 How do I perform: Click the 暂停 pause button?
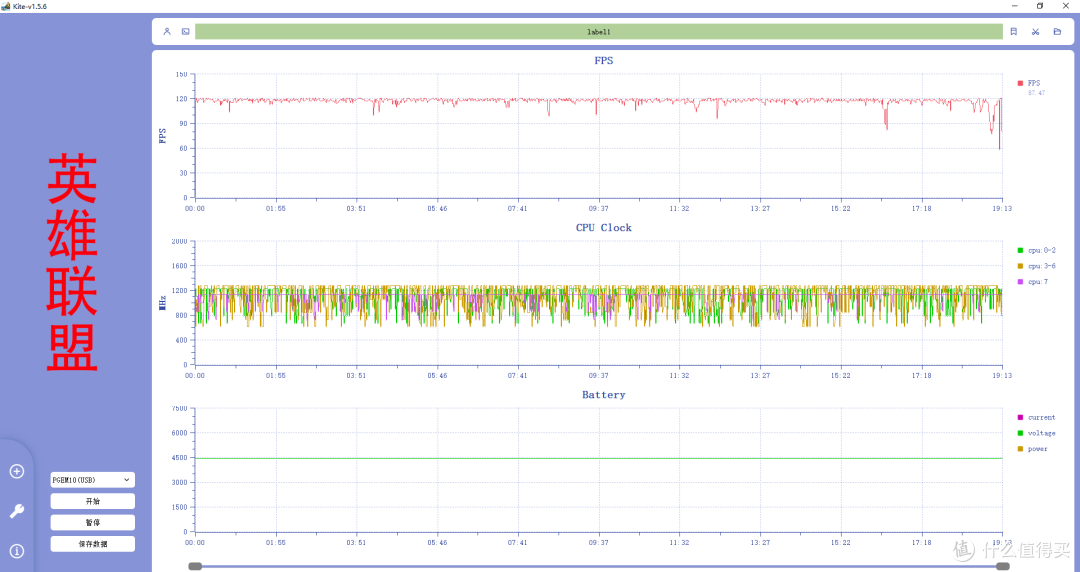92,522
